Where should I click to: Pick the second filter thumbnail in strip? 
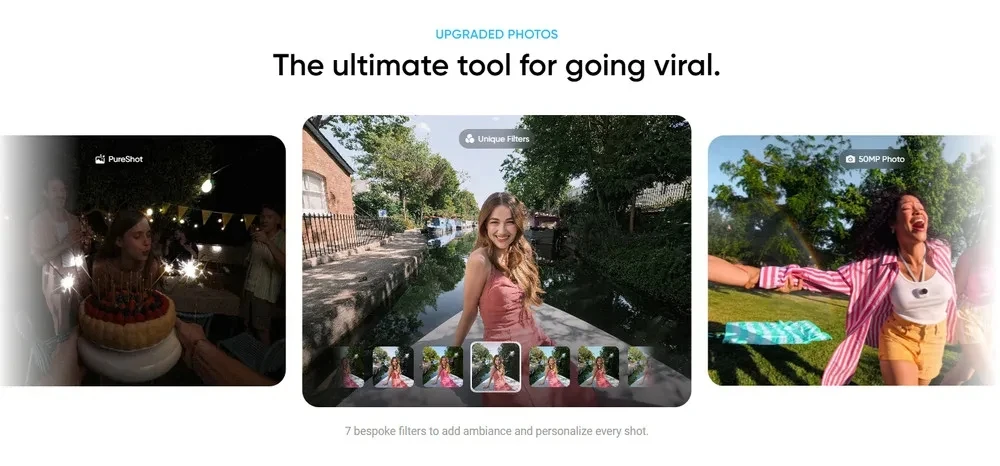393,367
